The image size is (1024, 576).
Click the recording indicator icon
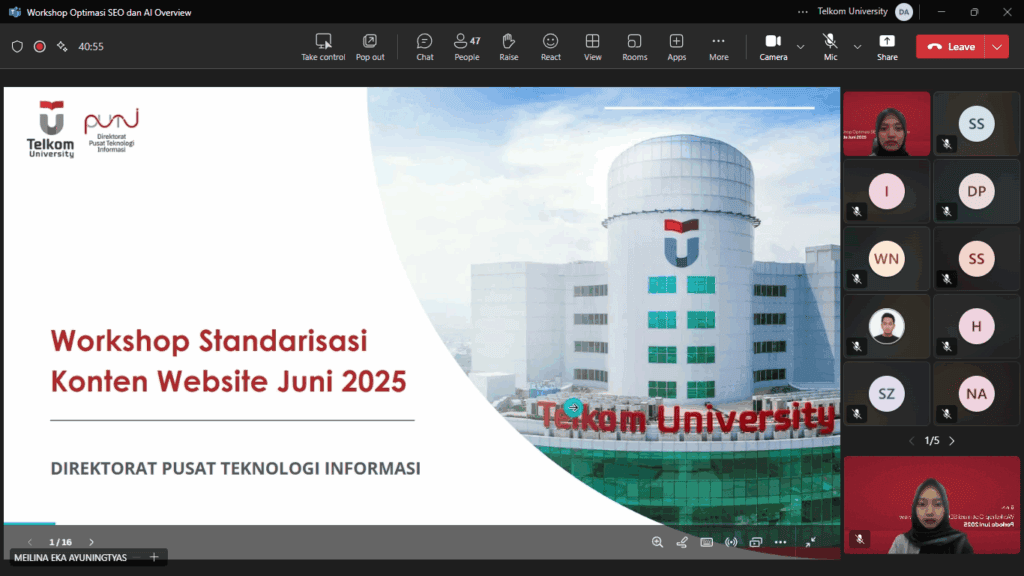(x=40, y=46)
